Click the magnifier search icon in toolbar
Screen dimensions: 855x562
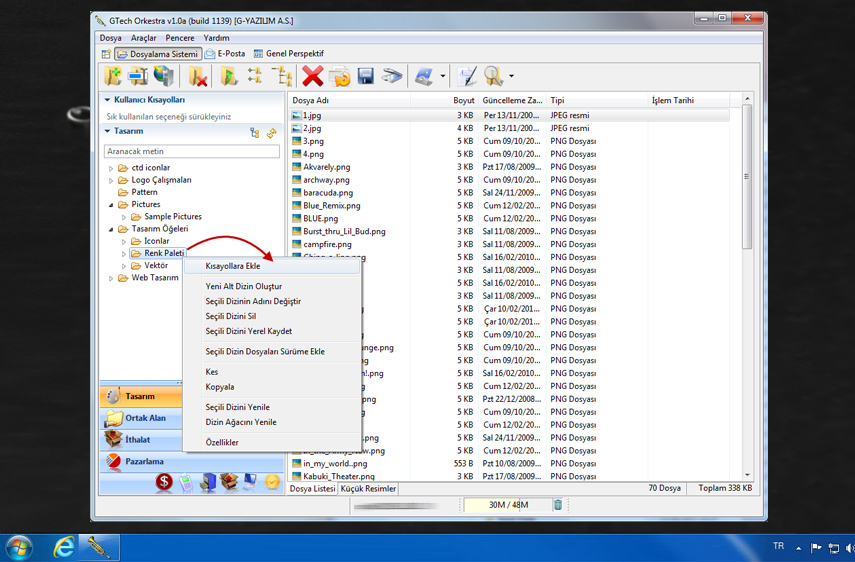tap(493, 77)
